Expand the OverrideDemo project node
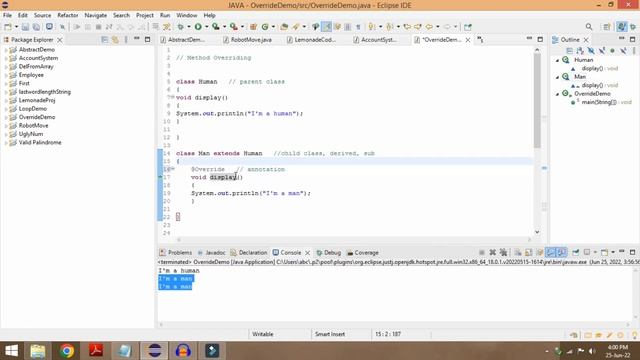 [6, 117]
